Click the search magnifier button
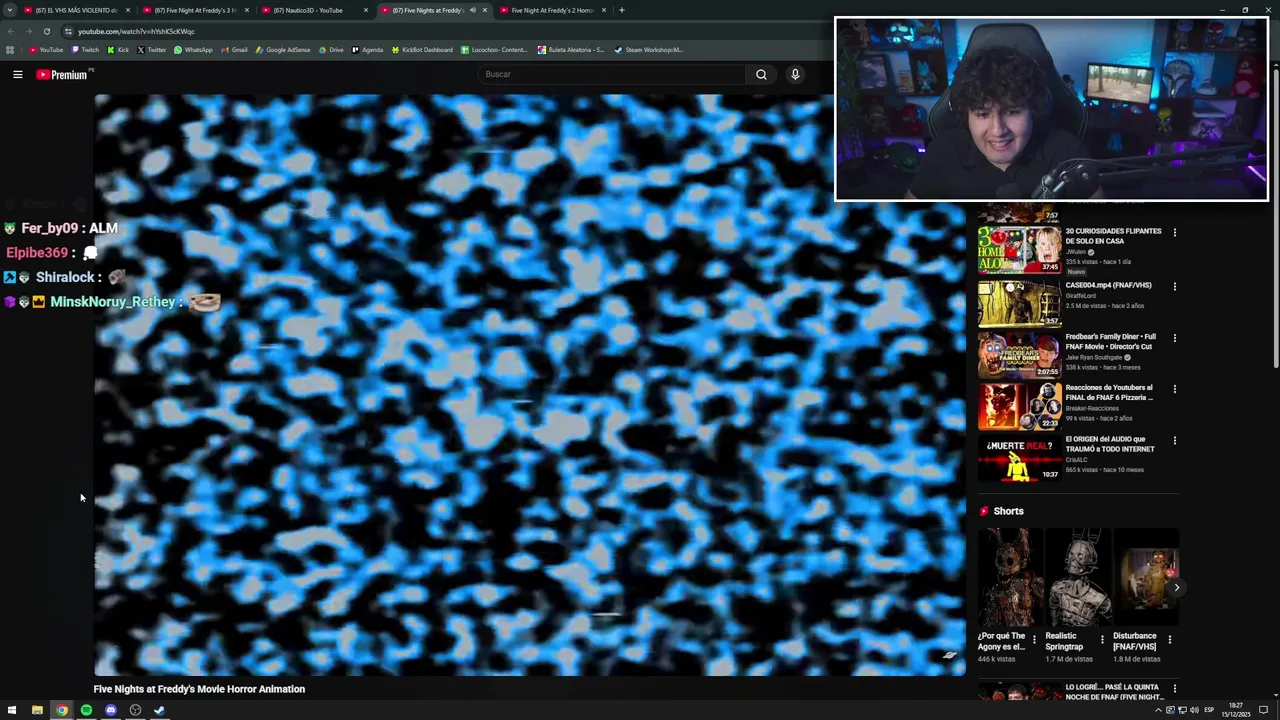The height and width of the screenshot is (720, 1280). point(761,74)
